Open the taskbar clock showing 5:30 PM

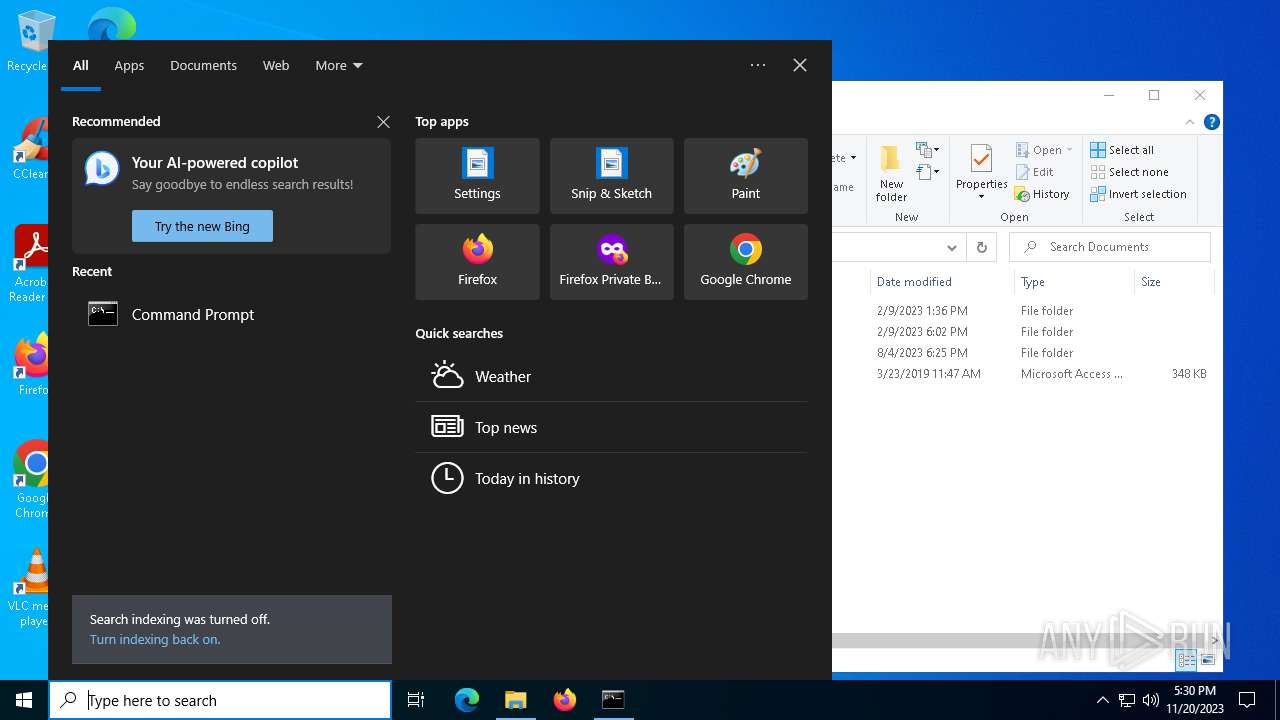point(1195,700)
